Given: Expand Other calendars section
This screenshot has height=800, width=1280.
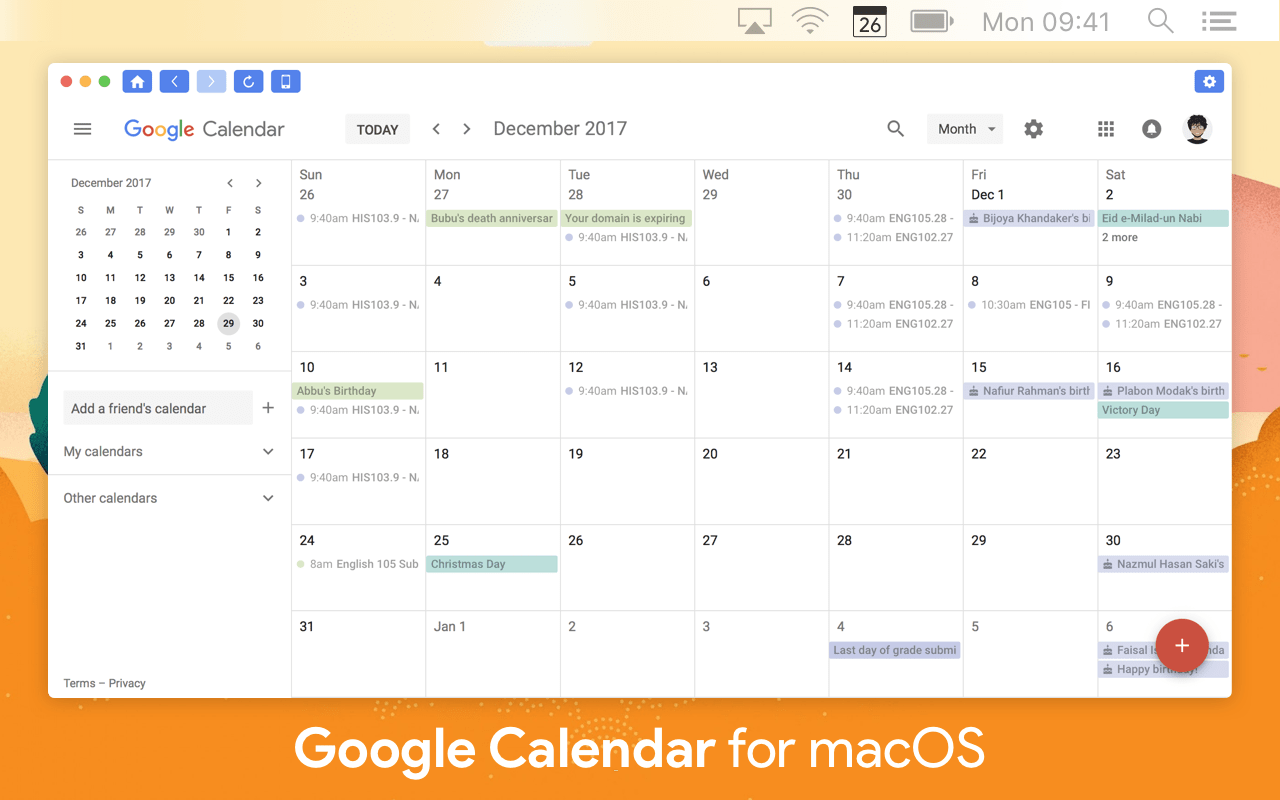Looking at the screenshot, I should click(268, 498).
